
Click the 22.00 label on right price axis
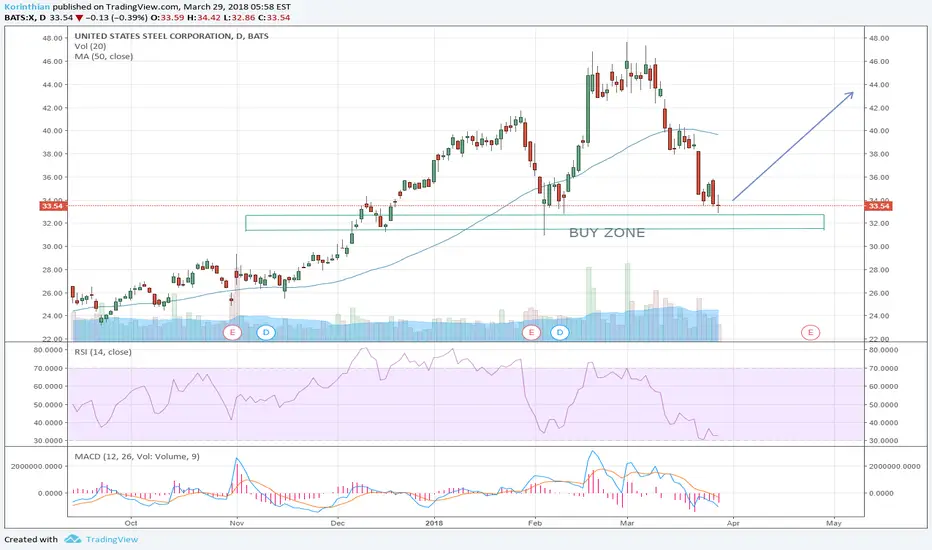pos(879,339)
